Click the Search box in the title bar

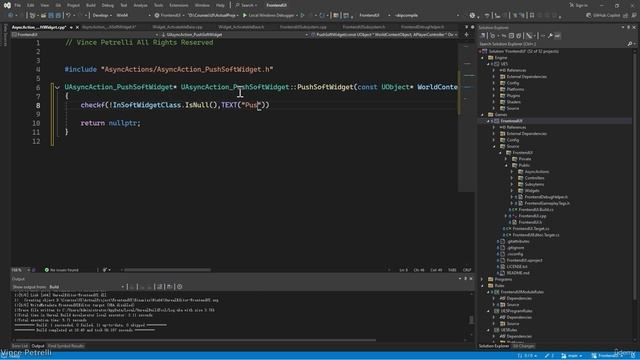click(247, 5)
